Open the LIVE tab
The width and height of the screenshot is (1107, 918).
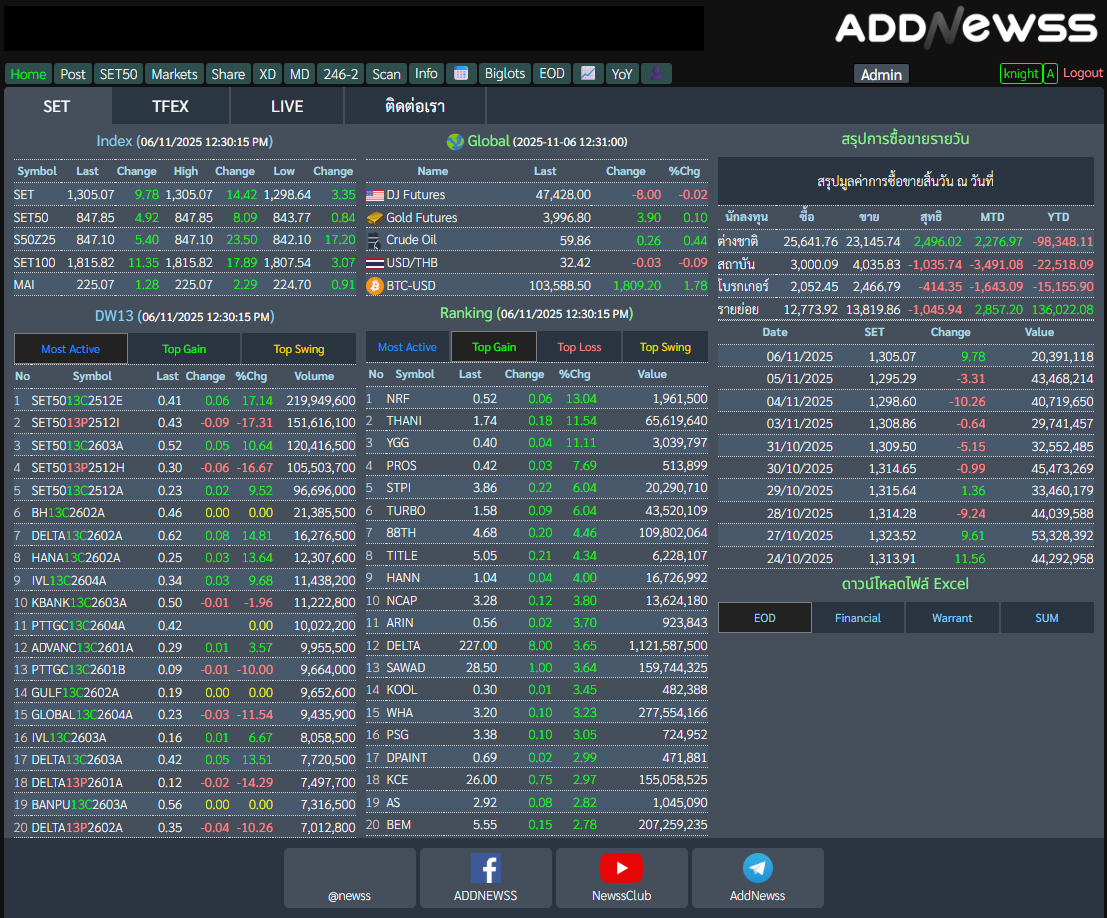pos(287,107)
